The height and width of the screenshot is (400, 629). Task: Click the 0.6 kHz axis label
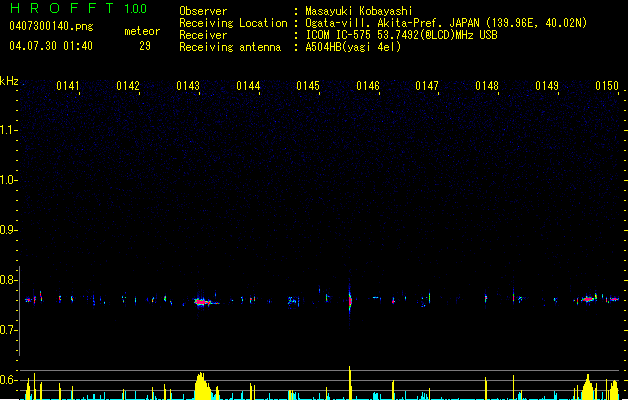click(8, 380)
